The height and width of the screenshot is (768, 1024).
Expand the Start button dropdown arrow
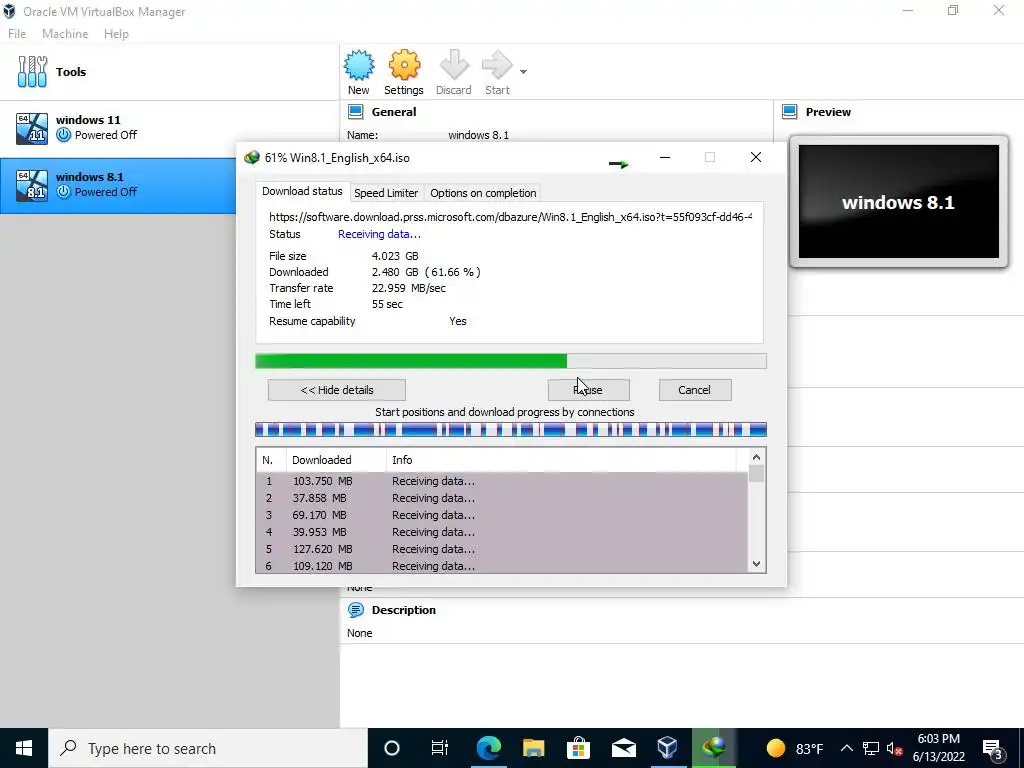click(523, 72)
